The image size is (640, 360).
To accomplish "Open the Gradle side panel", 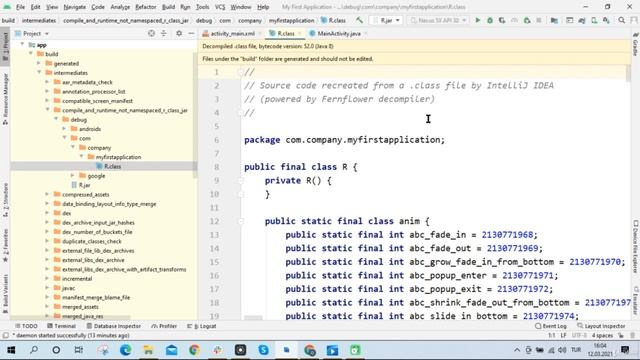I will (636, 45).
